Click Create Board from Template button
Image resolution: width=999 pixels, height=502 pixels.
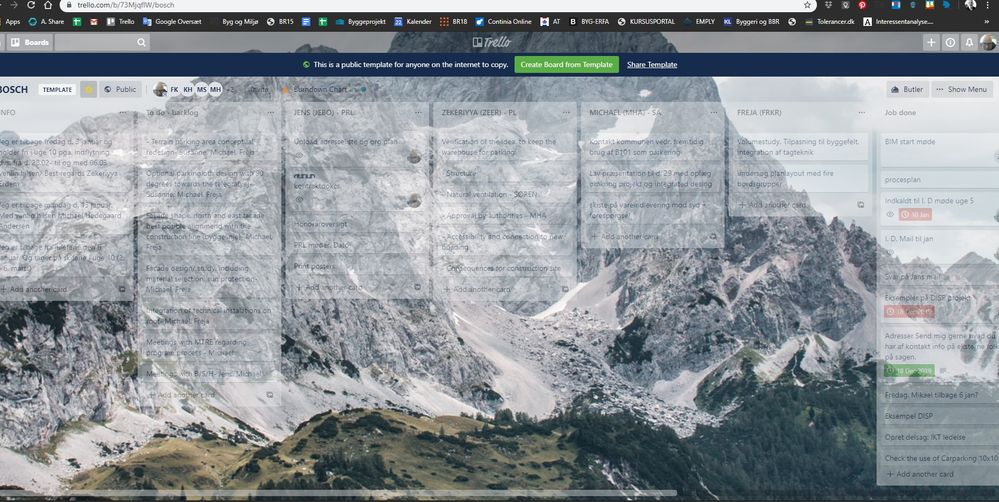tap(566, 64)
